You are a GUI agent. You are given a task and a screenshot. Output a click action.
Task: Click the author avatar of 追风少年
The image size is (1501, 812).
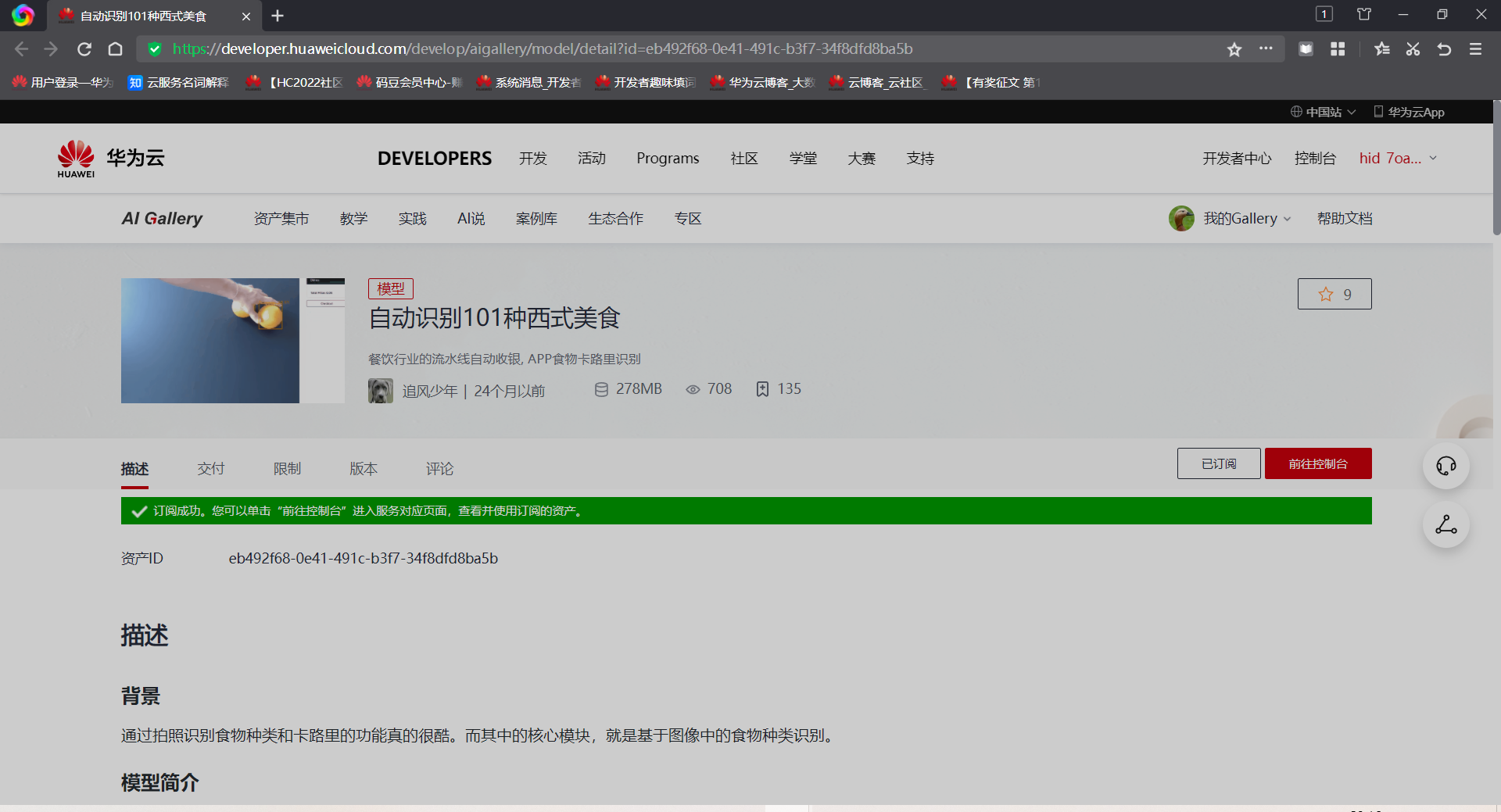pos(381,390)
